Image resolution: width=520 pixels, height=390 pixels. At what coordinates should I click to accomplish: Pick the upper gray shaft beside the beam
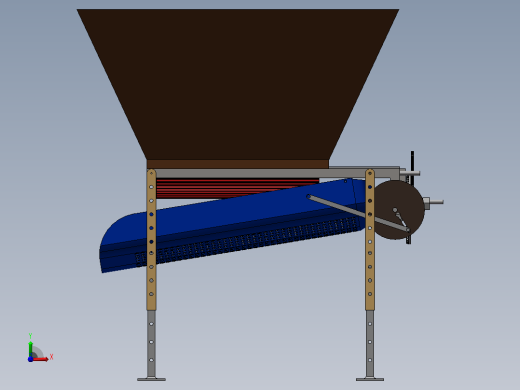[410, 174]
